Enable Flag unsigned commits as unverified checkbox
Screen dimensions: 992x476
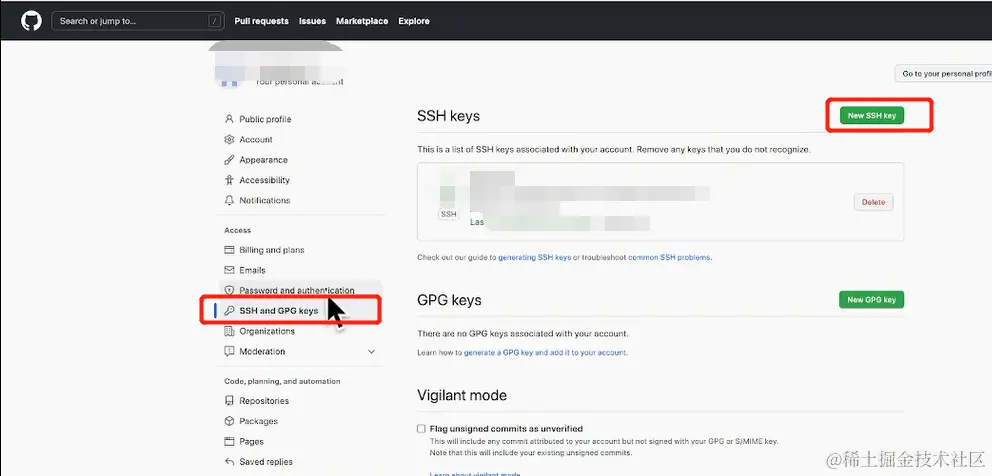click(x=421, y=429)
